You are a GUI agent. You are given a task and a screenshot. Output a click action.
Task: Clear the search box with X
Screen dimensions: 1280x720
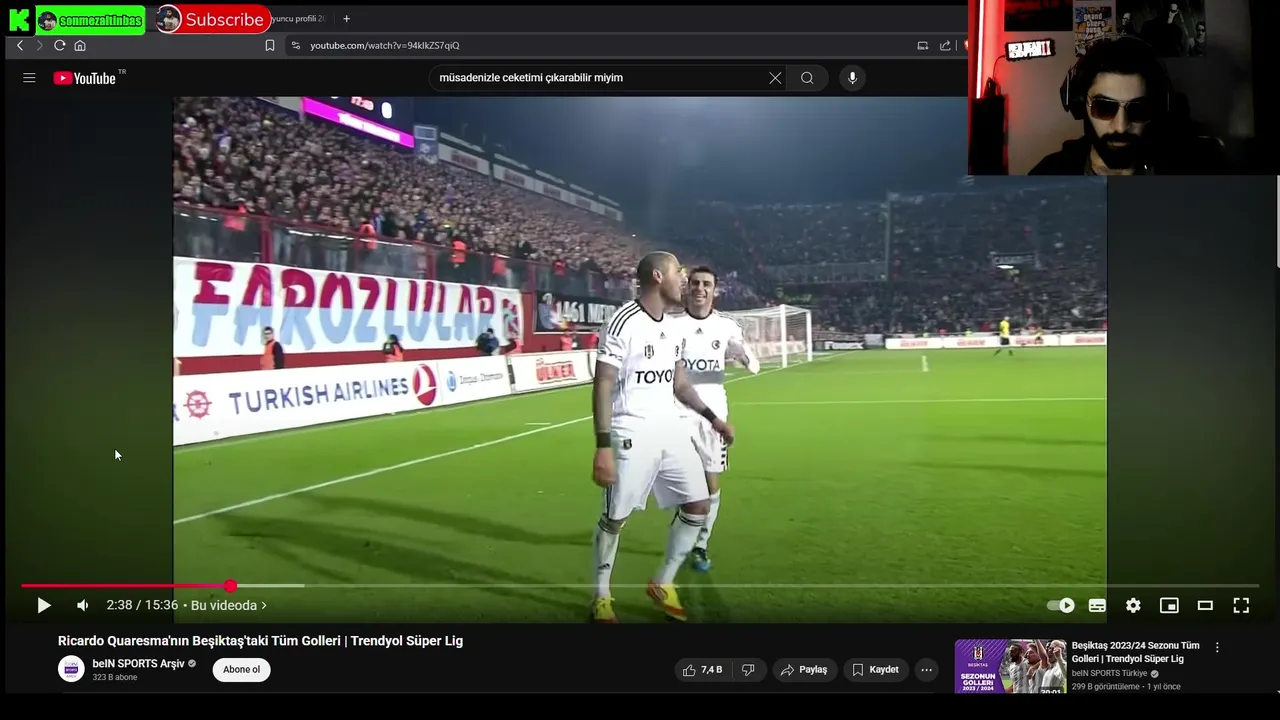click(x=775, y=78)
